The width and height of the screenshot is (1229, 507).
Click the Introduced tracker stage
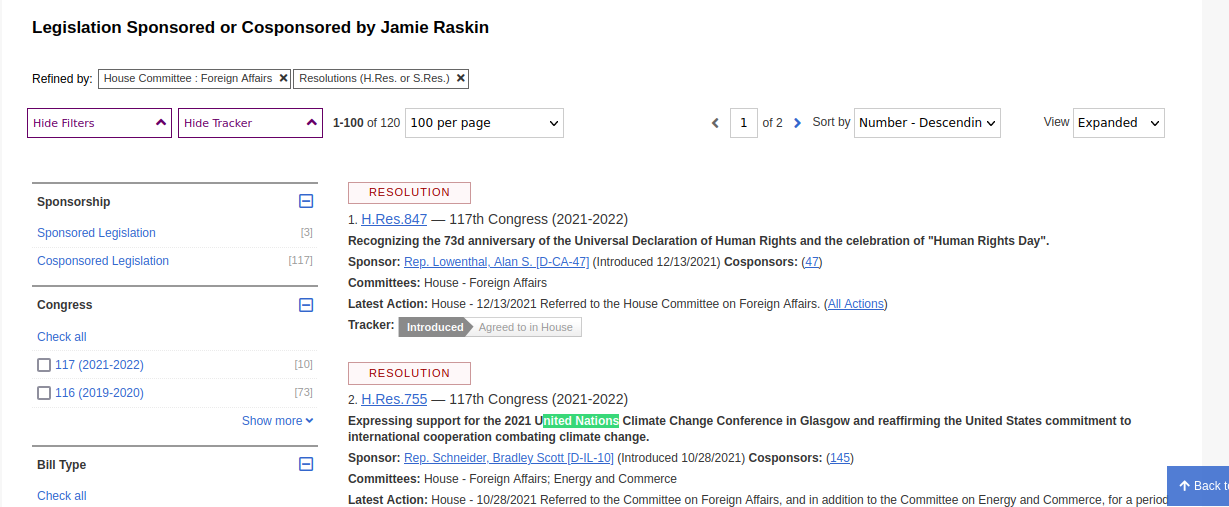434,327
